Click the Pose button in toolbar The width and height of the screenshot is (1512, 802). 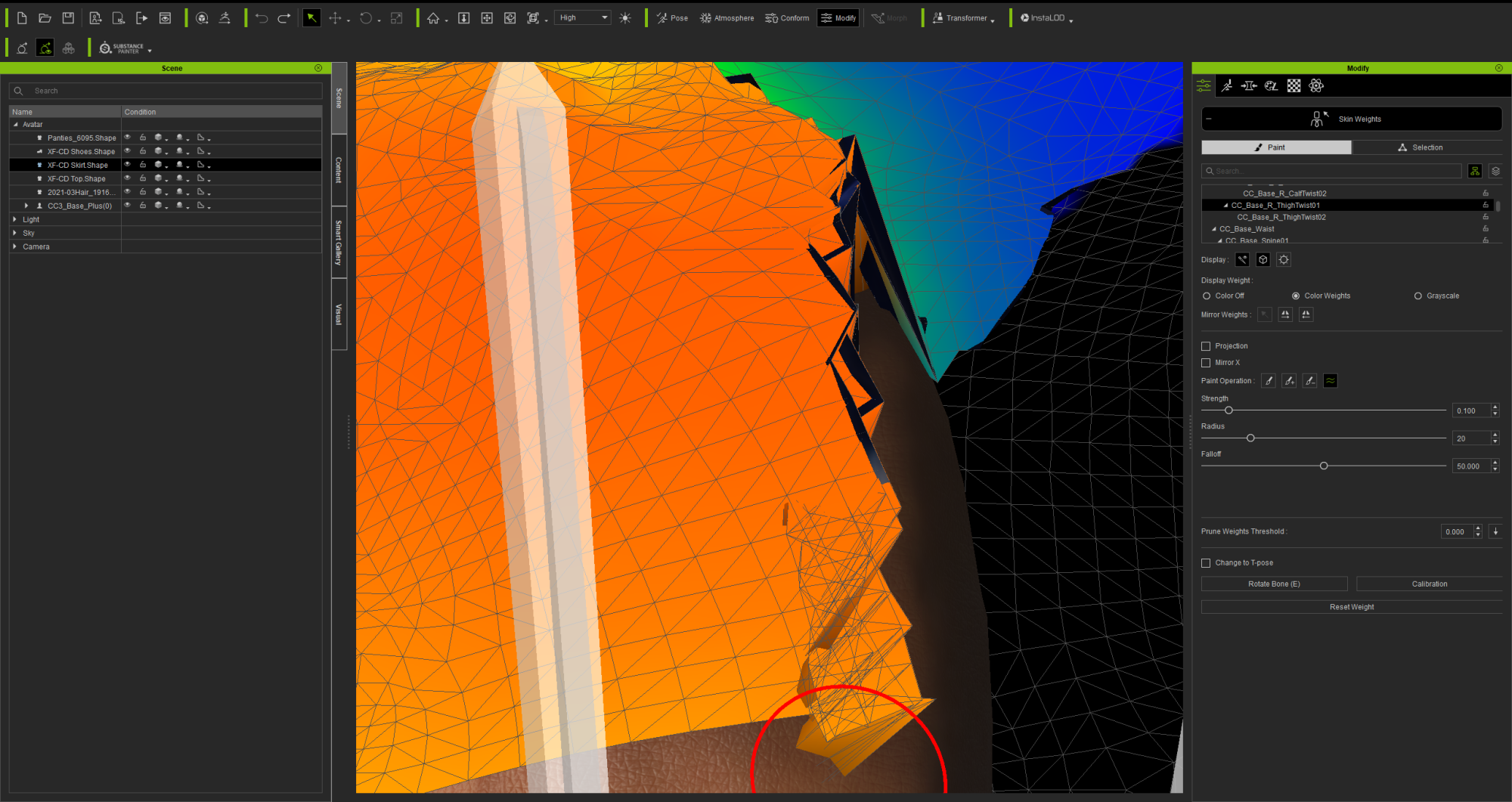pos(672,18)
